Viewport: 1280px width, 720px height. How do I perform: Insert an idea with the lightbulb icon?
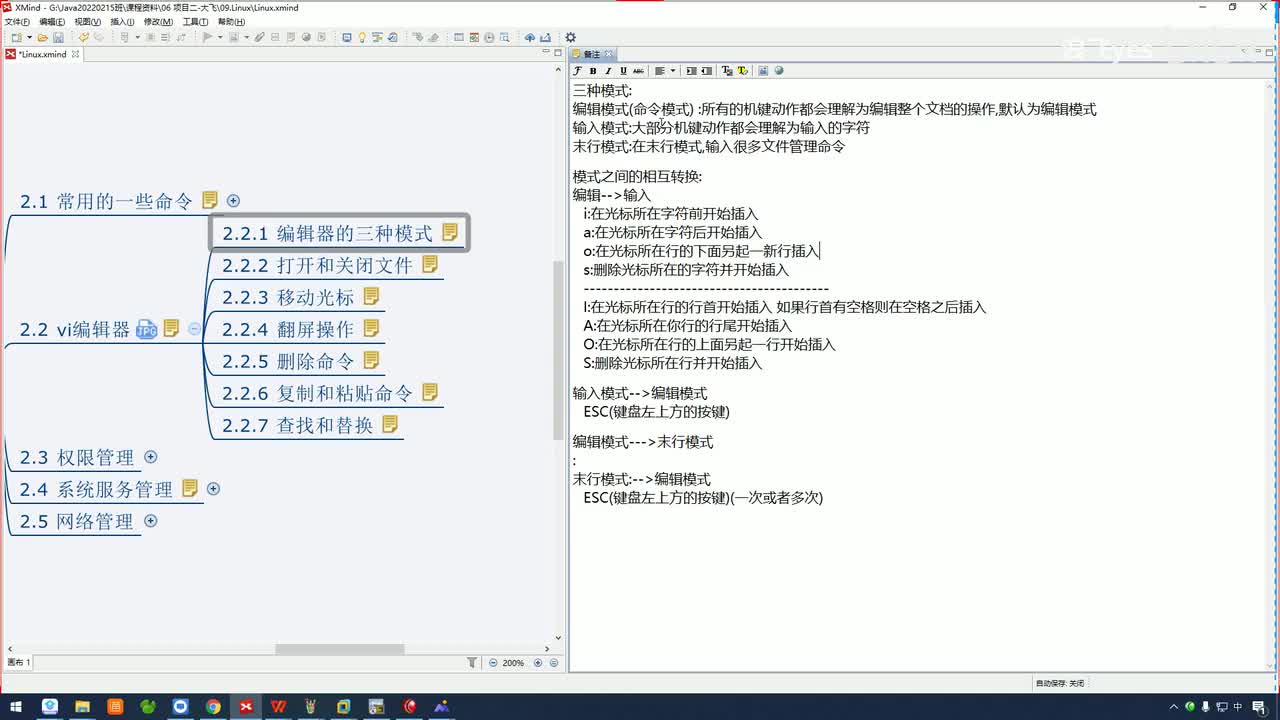click(x=362, y=38)
